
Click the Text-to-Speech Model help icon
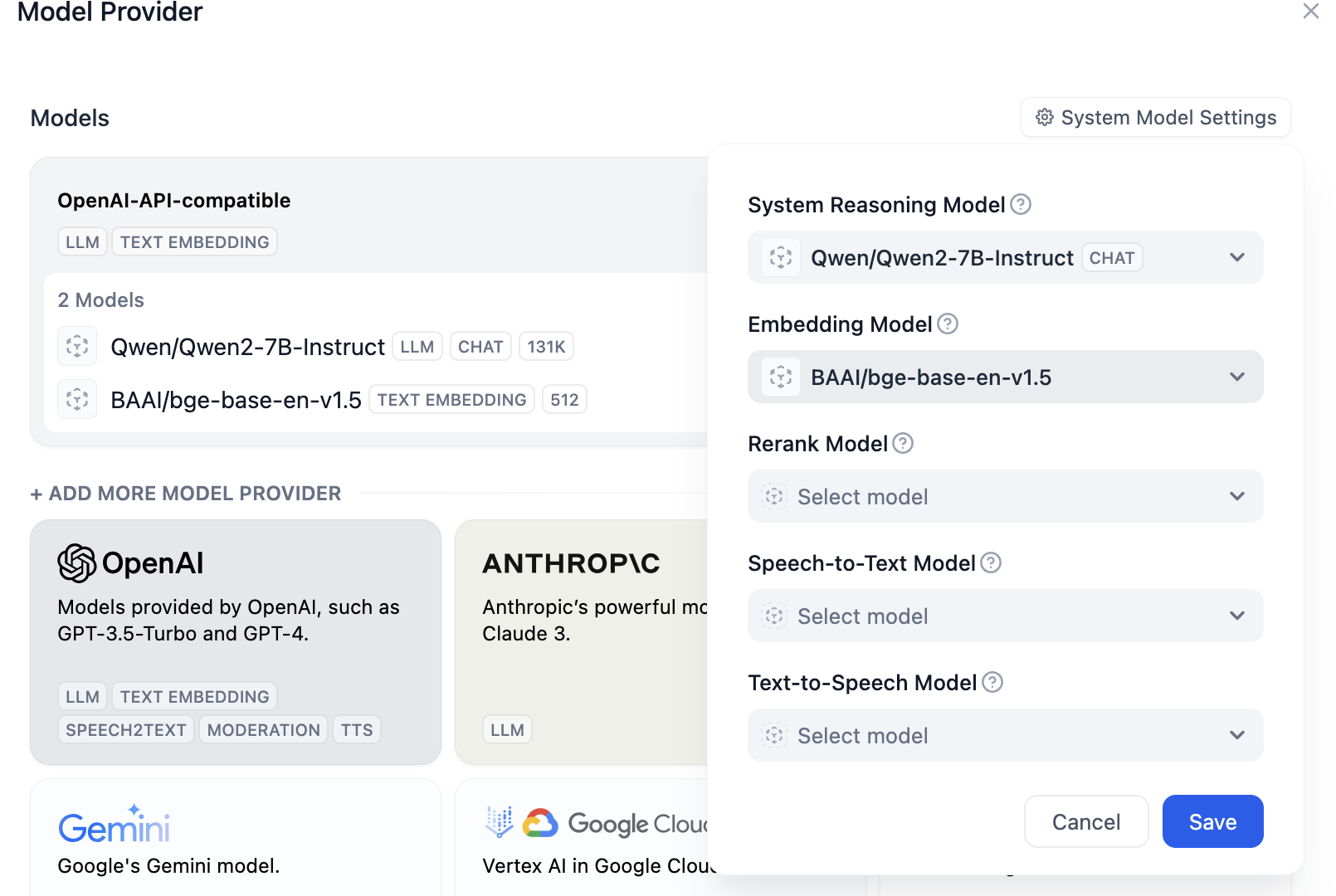coord(992,682)
